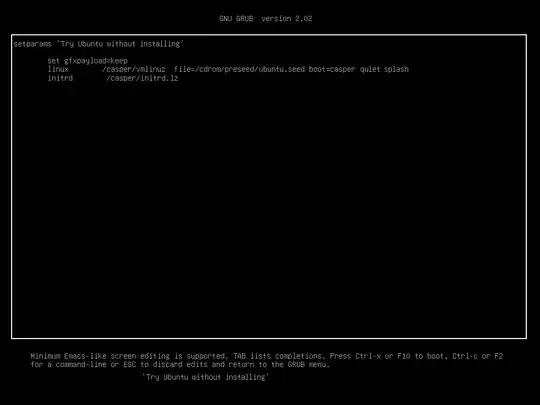The height and width of the screenshot is (405, 540).
Task: Click the 'initrd' command word
Action: click(60, 78)
